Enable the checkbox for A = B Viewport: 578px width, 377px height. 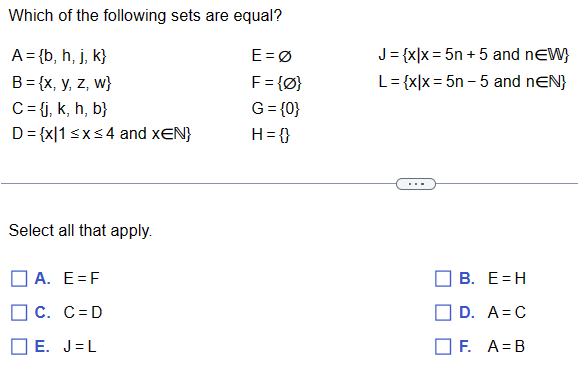(x=443, y=346)
